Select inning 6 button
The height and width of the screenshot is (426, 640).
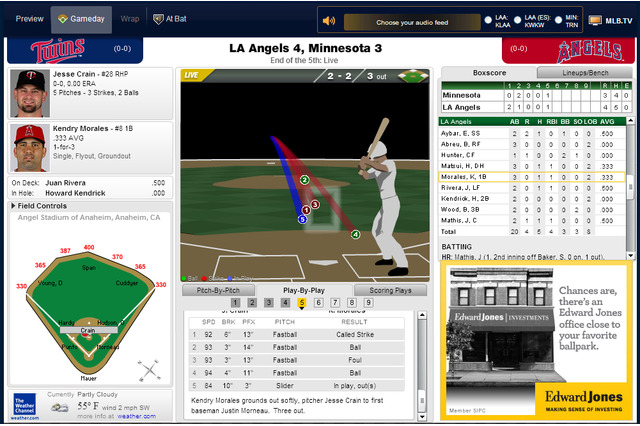[318, 302]
